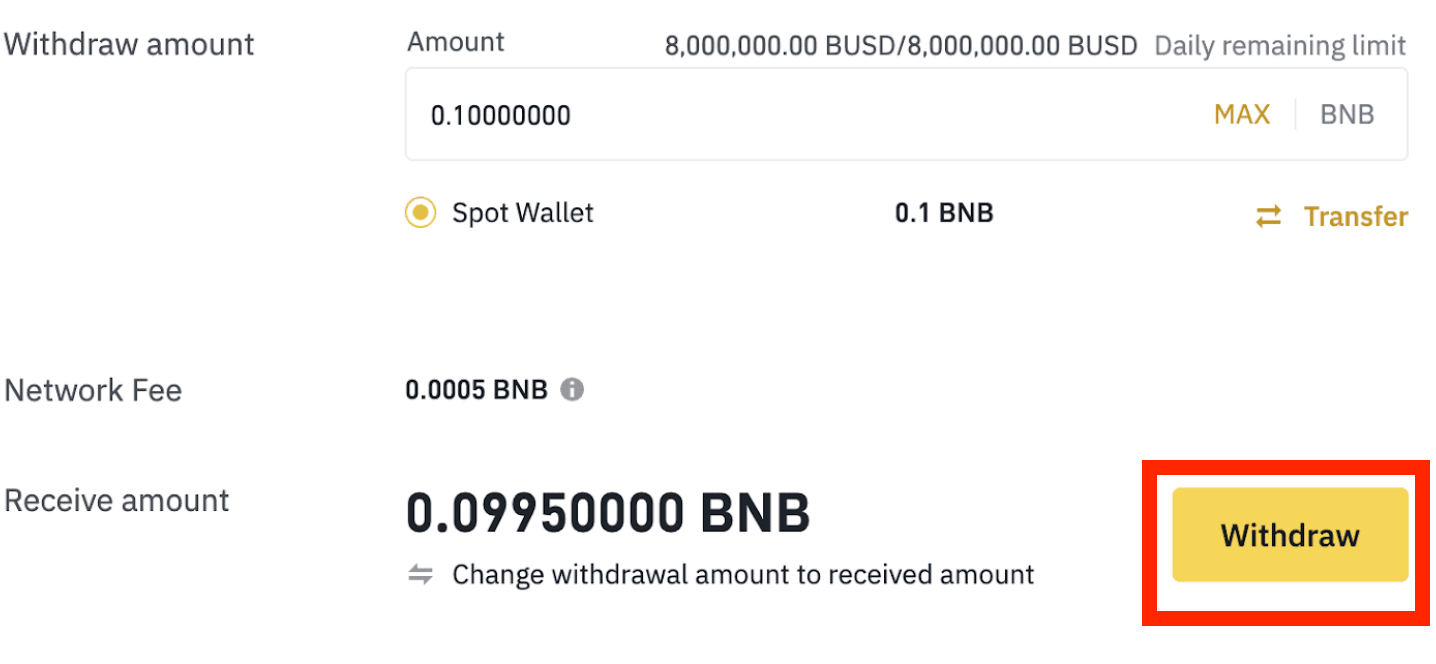Screen dimensions: 1436x664
Task: Click the 0.1 BNB wallet balance
Action: 943,213
